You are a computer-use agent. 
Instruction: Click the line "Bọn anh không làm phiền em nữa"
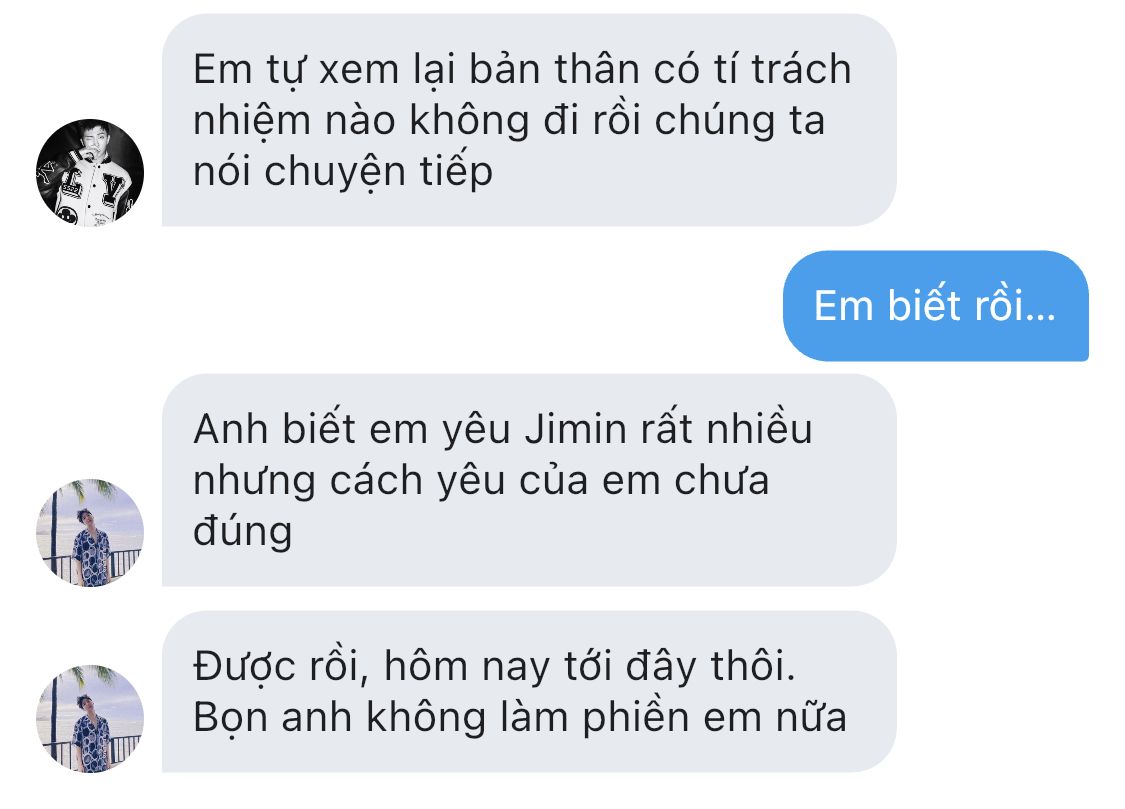point(520,717)
